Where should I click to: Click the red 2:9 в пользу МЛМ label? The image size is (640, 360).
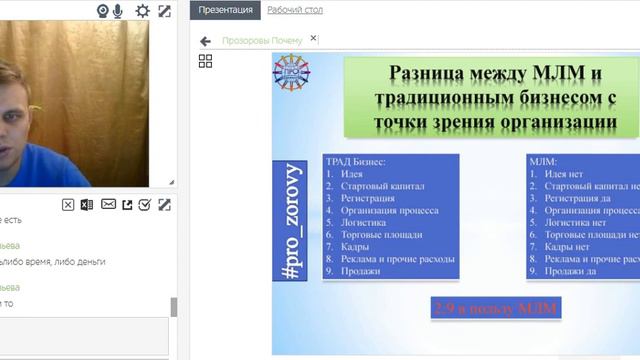[x=496, y=308]
